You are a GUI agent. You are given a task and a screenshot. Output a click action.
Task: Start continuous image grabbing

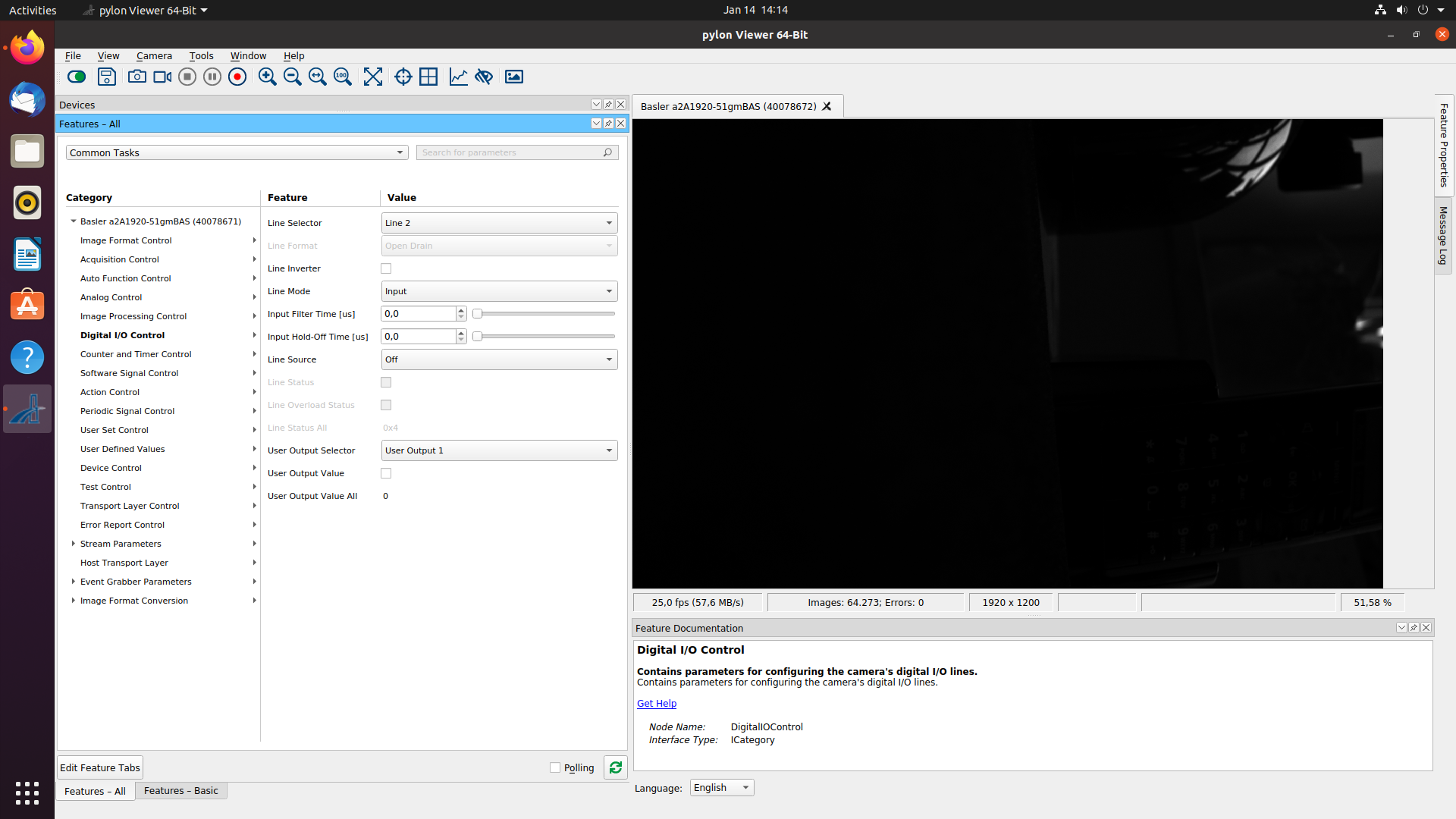point(76,77)
